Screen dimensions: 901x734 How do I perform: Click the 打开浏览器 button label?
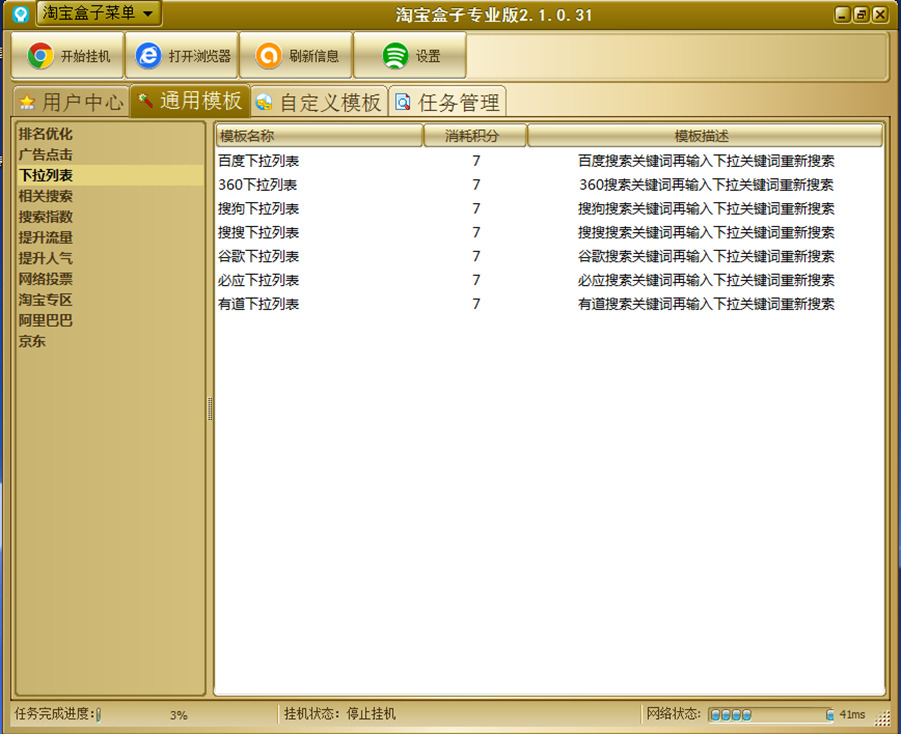tap(199, 56)
